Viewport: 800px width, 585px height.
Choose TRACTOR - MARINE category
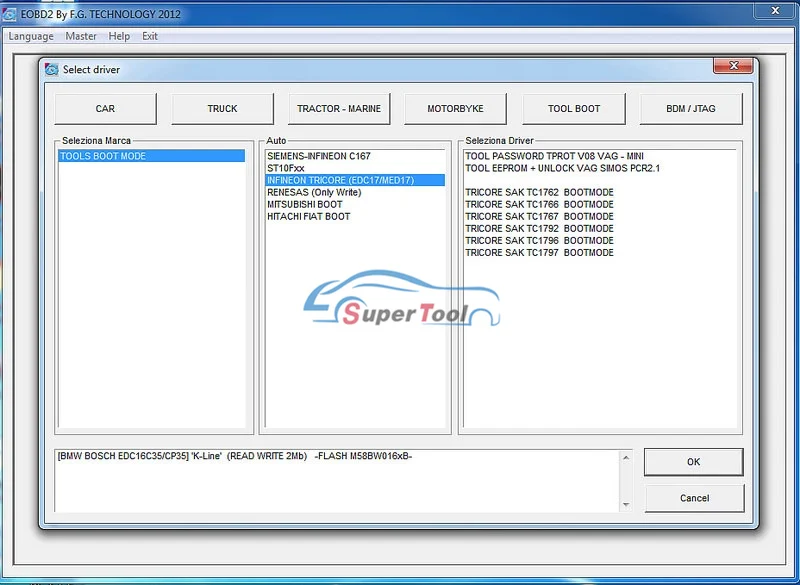point(339,109)
